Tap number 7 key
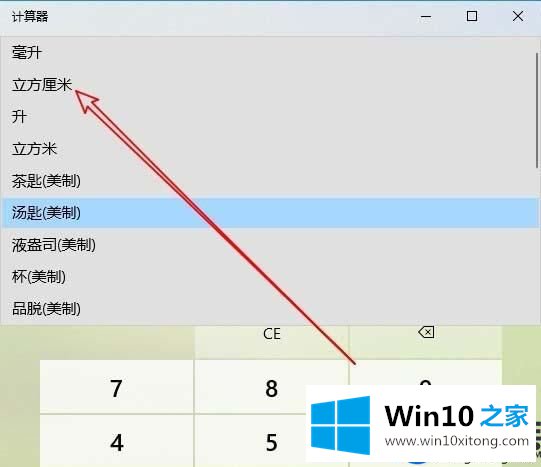541x467 pixels. (117, 388)
